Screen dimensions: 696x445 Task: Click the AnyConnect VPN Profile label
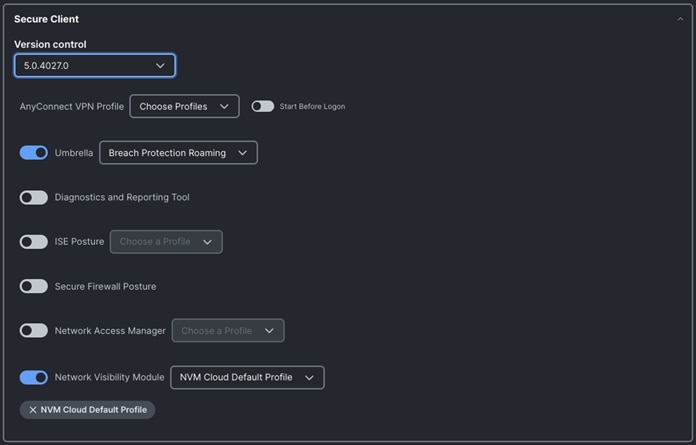pyautogui.click(x=71, y=106)
